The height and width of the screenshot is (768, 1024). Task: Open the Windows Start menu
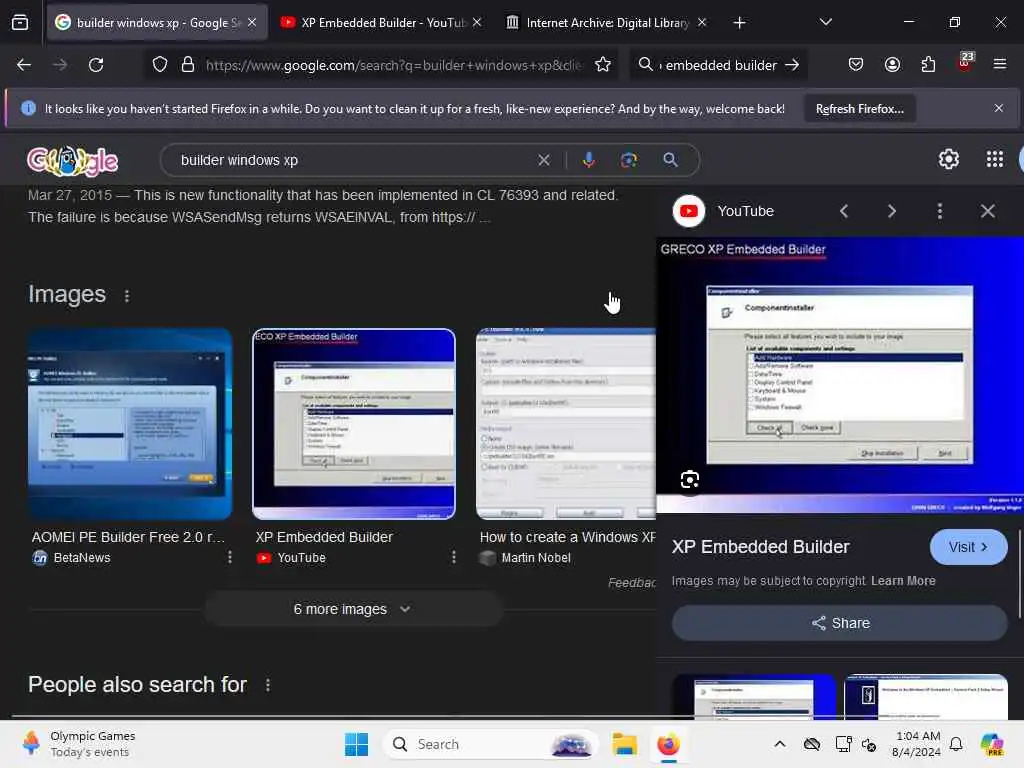tap(357, 744)
